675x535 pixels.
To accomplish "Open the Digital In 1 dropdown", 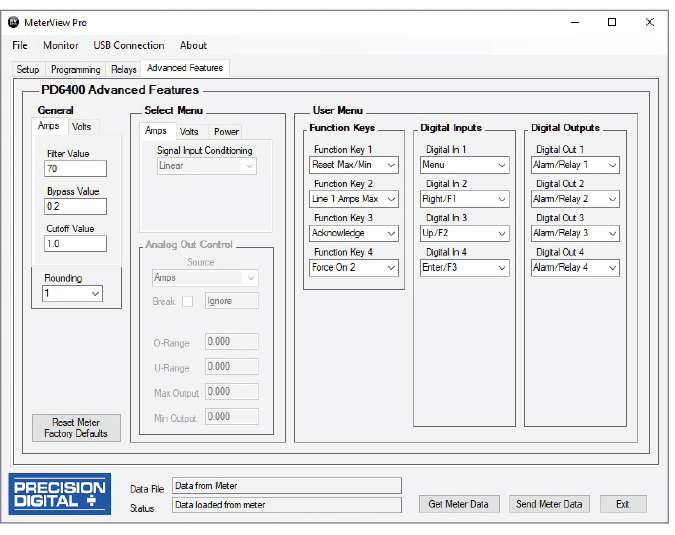I will point(464,165).
